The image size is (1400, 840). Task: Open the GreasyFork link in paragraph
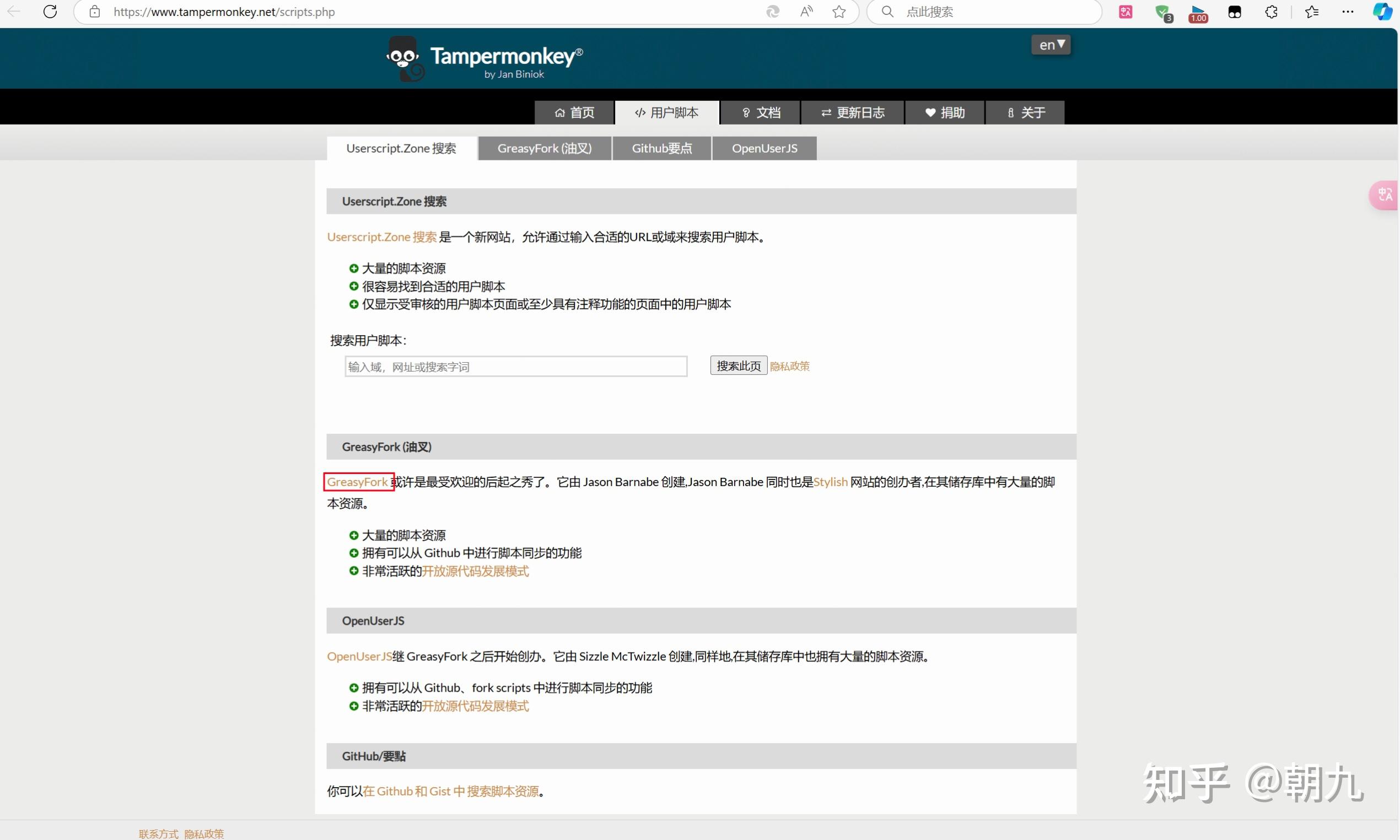click(358, 482)
